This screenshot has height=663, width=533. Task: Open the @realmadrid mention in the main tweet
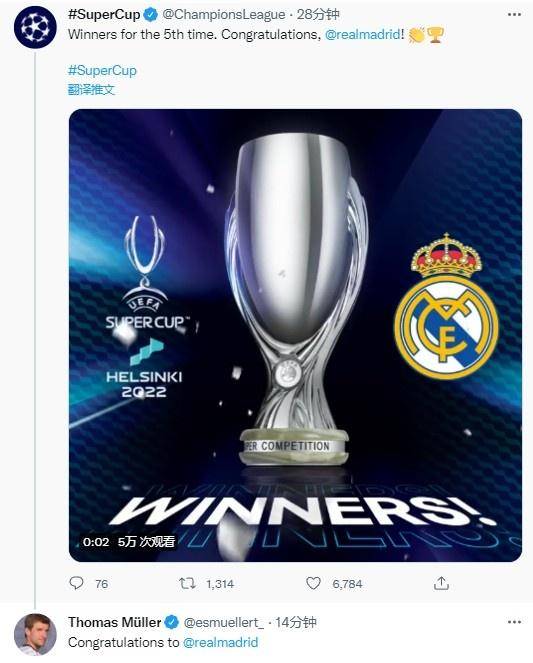click(x=362, y=35)
